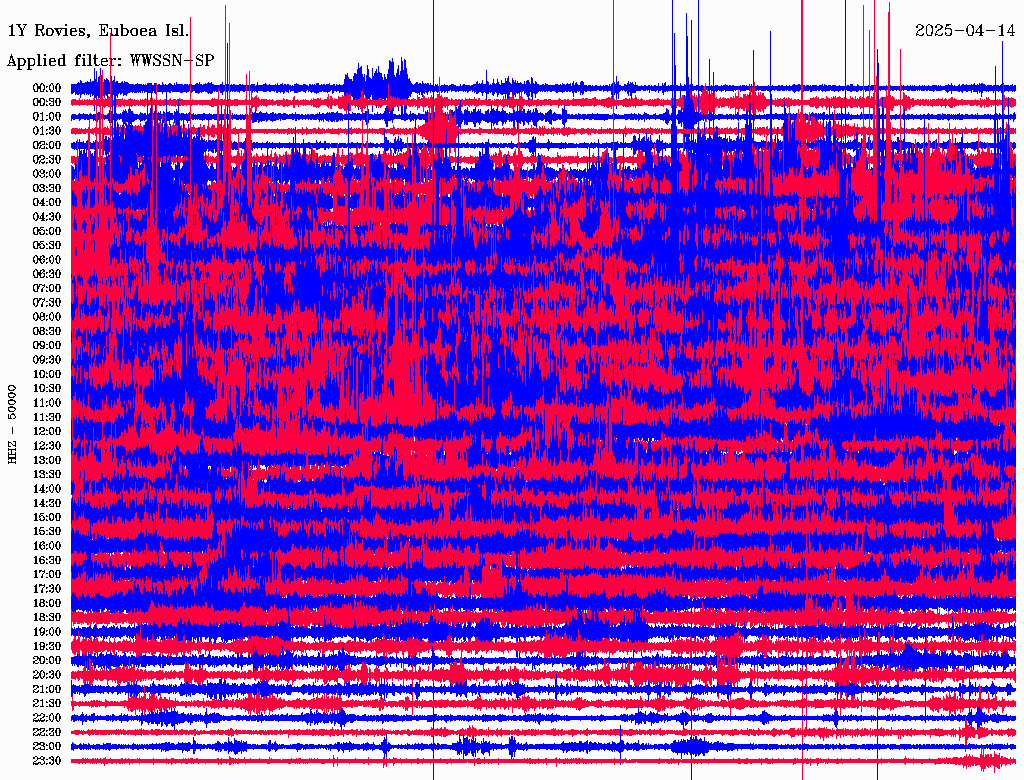Click the station title '1Y Rovies, Euboea Isl.'
The height and width of the screenshot is (780, 1024).
point(97,30)
